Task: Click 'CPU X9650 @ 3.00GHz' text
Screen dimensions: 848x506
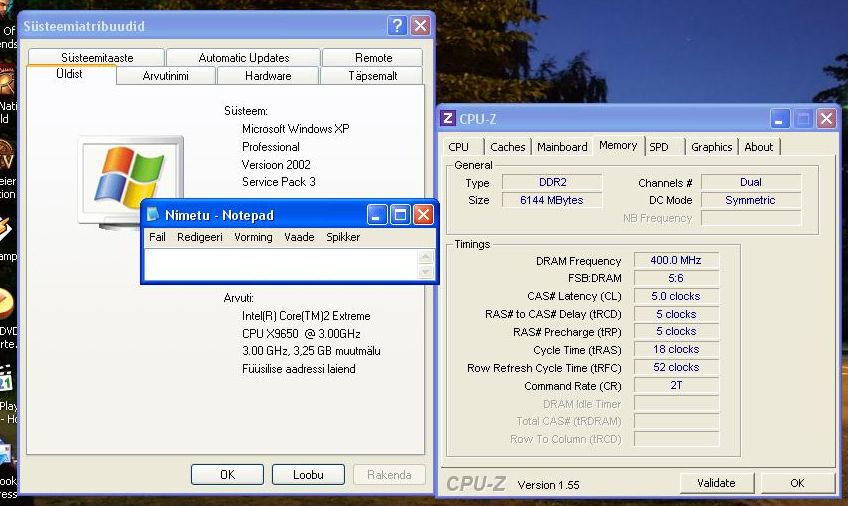Action: 301,334
